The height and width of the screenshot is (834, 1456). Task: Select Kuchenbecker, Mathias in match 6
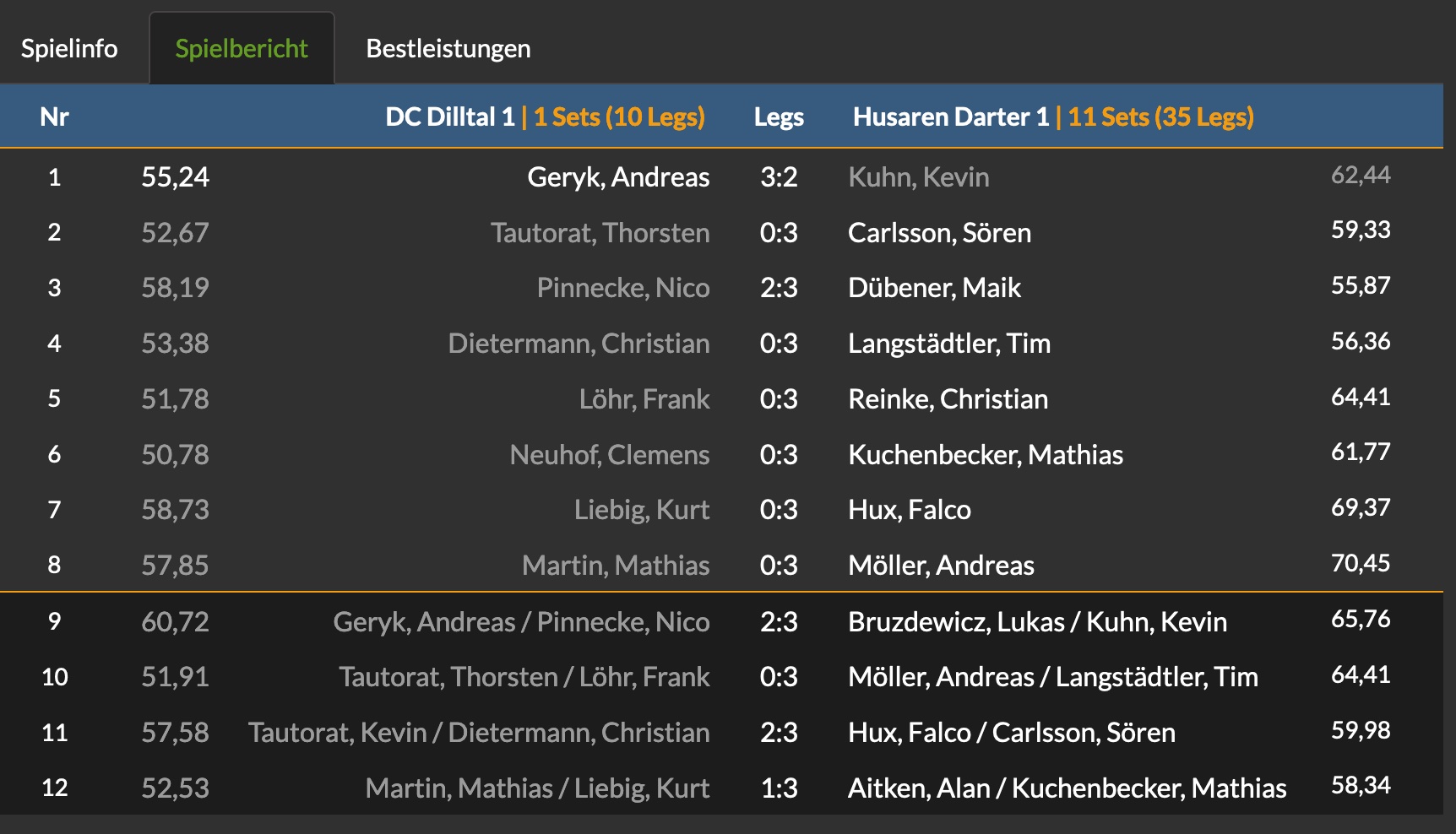986,455
